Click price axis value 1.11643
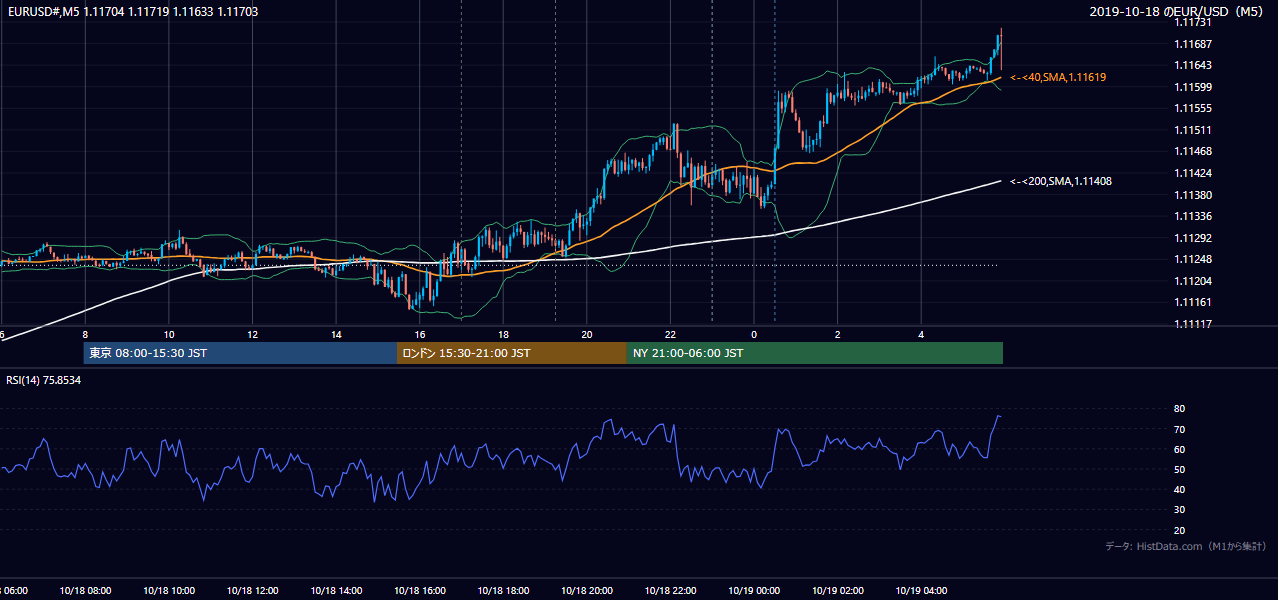Image resolution: width=1278 pixels, height=600 pixels. tap(1192, 65)
